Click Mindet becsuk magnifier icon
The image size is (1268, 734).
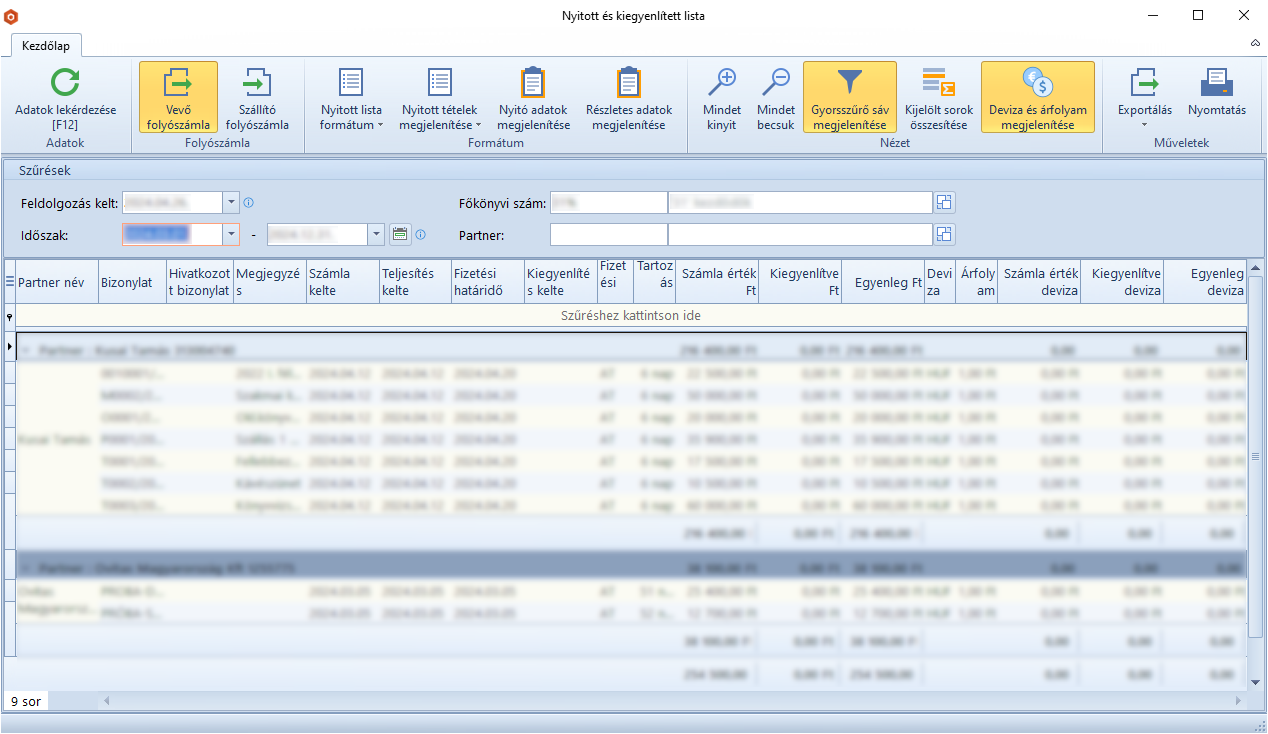[x=775, y=82]
